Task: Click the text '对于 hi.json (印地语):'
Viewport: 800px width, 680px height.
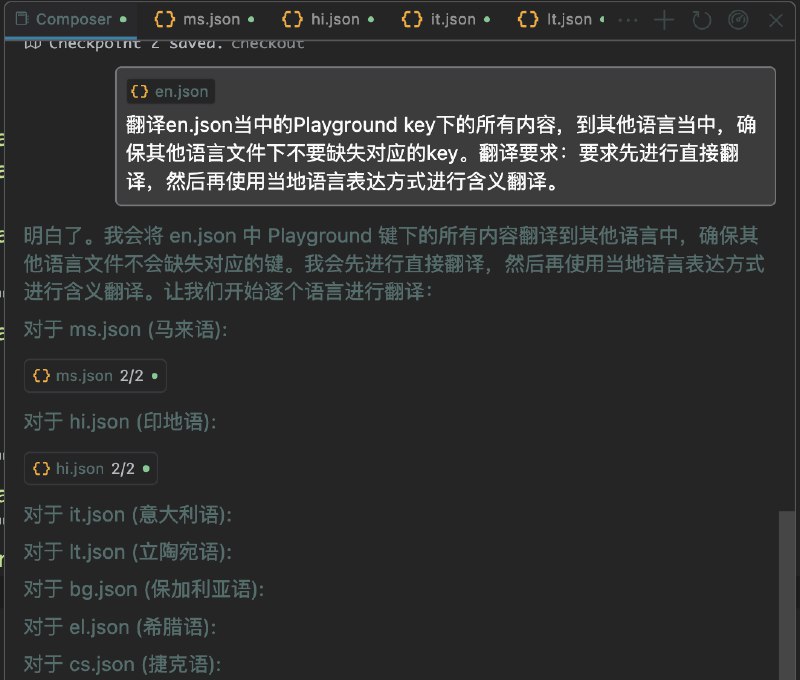Action: tap(120, 422)
